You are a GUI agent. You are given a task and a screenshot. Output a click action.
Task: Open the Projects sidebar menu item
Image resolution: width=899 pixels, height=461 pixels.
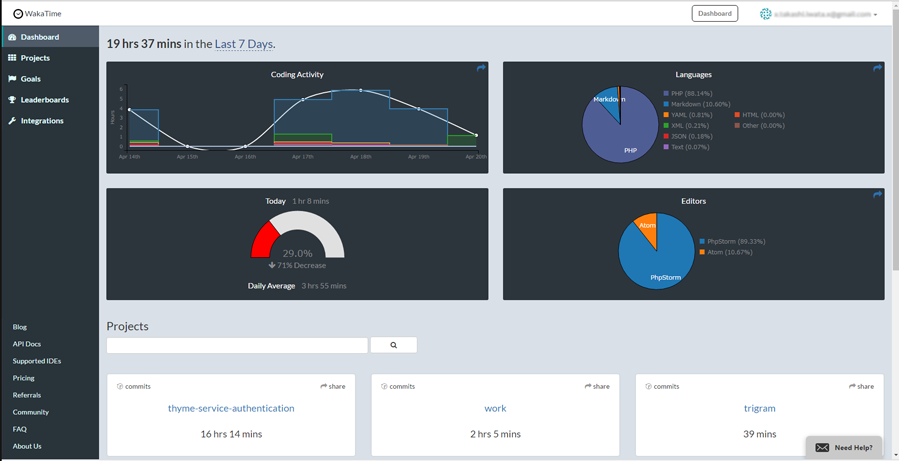coord(50,58)
